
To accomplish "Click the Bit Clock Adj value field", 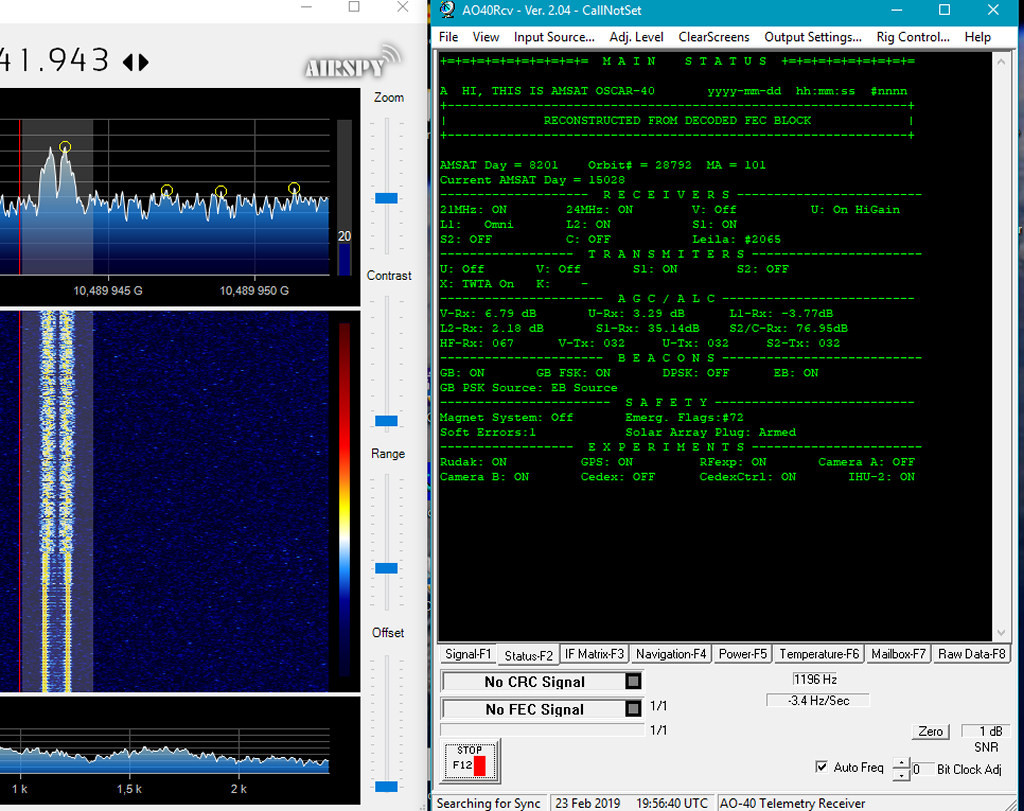I will point(921,769).
